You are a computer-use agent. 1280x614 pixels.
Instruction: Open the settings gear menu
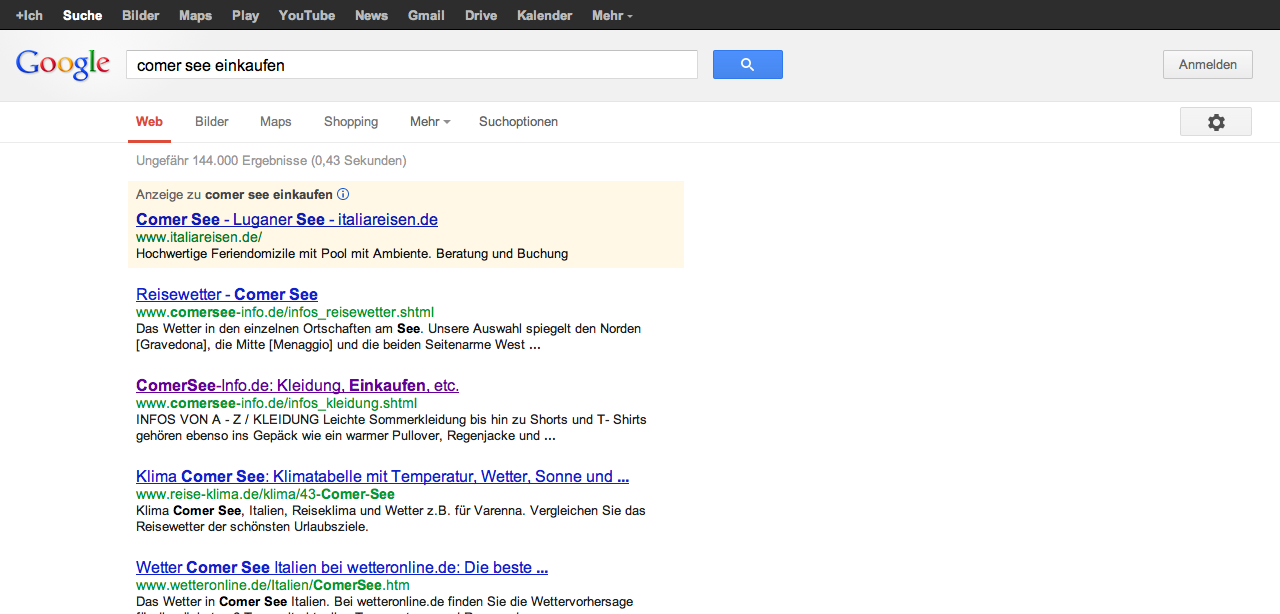[x=1215, y=122]
